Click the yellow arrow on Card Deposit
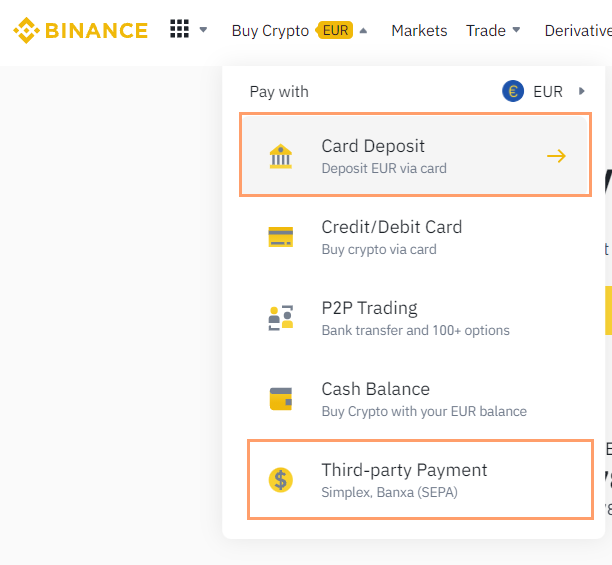This screenshot has width=612, height=565. 557,156
